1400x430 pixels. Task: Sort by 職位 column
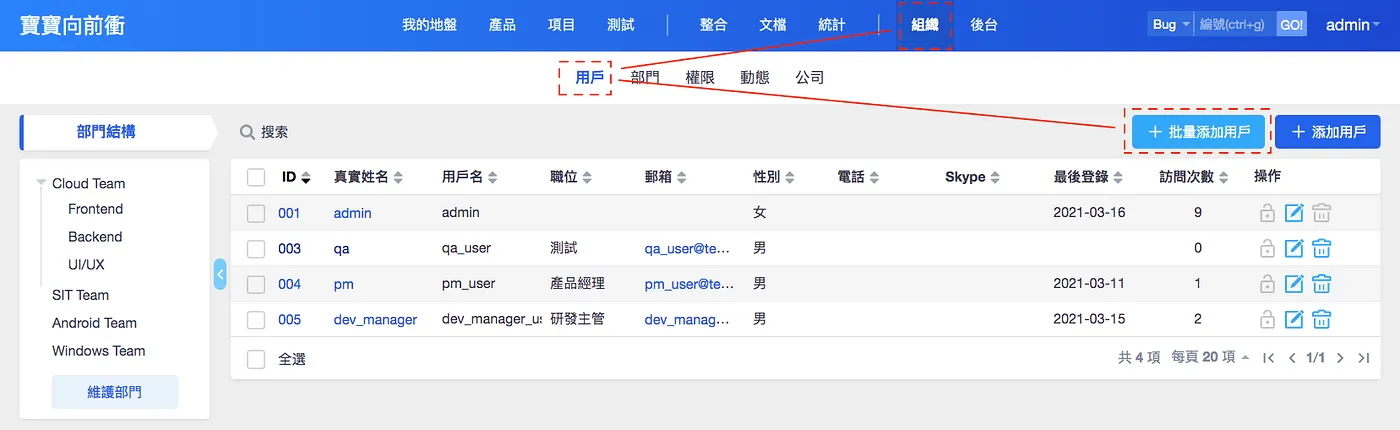click(570, 177)
